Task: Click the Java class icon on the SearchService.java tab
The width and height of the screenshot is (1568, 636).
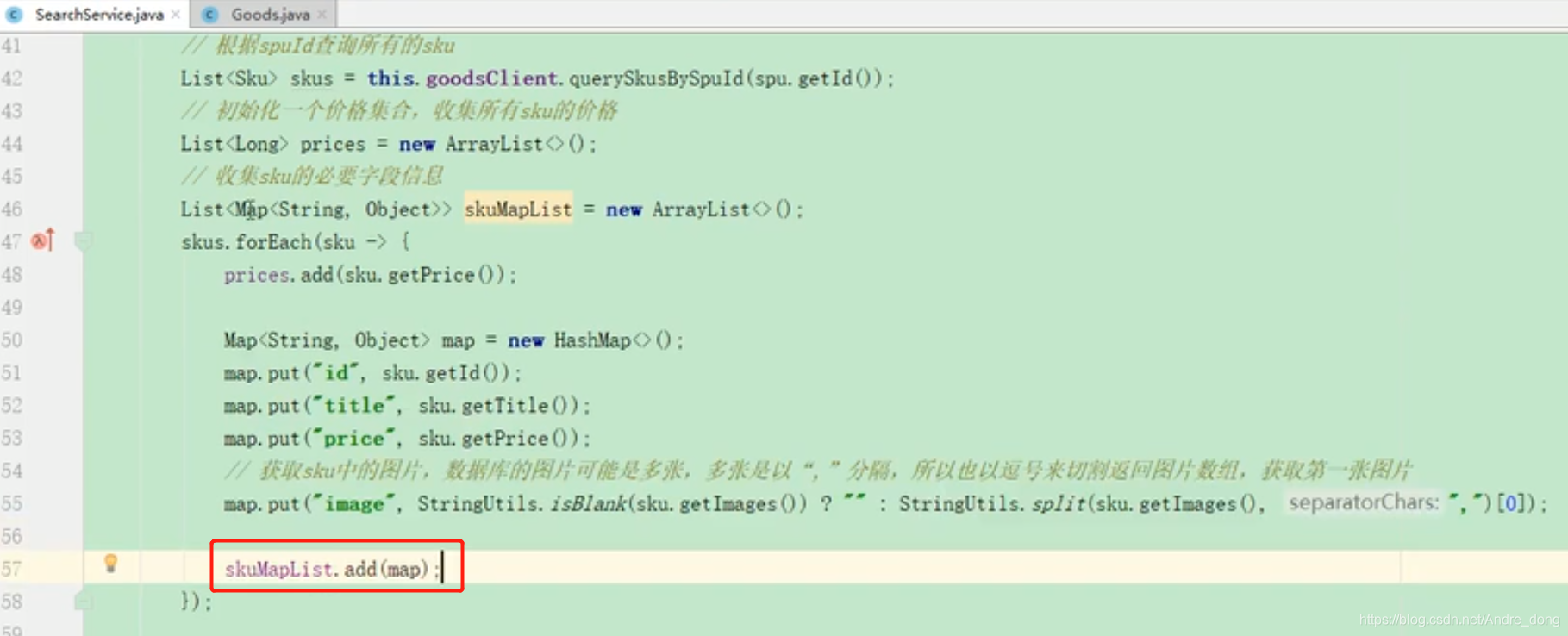Action: (15, 15)
